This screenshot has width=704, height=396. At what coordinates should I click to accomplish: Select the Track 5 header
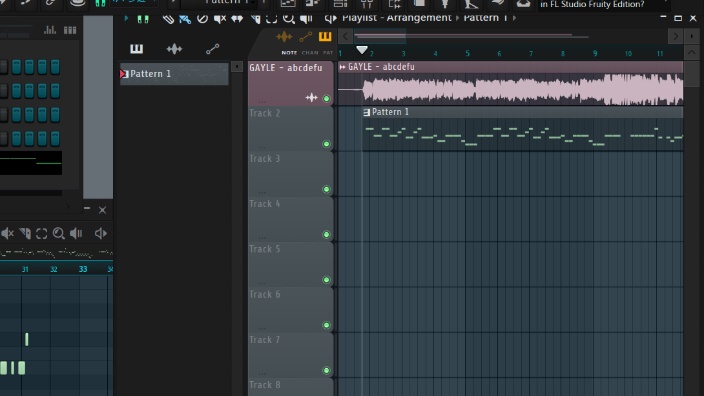coord(290,264)
